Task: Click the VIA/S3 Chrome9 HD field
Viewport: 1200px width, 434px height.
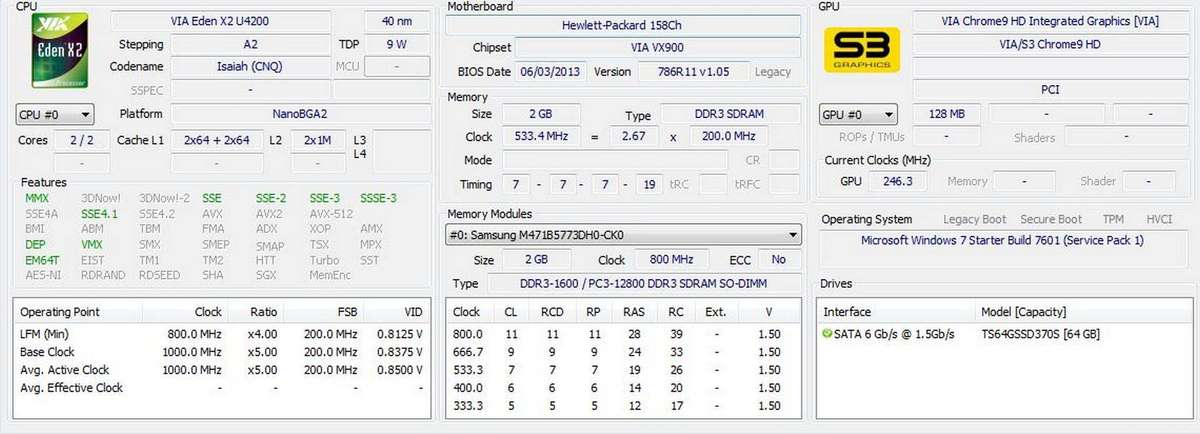Action: (1049, 44)
